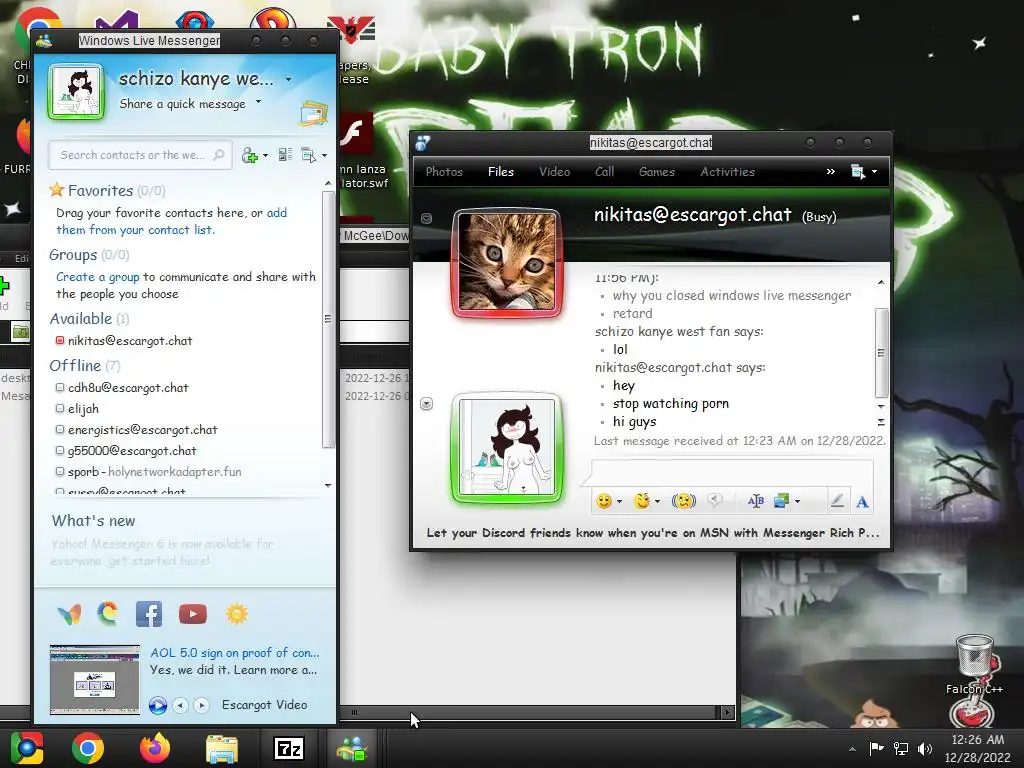Expand the add contact dropdown arrow

[x=265, y=156]
